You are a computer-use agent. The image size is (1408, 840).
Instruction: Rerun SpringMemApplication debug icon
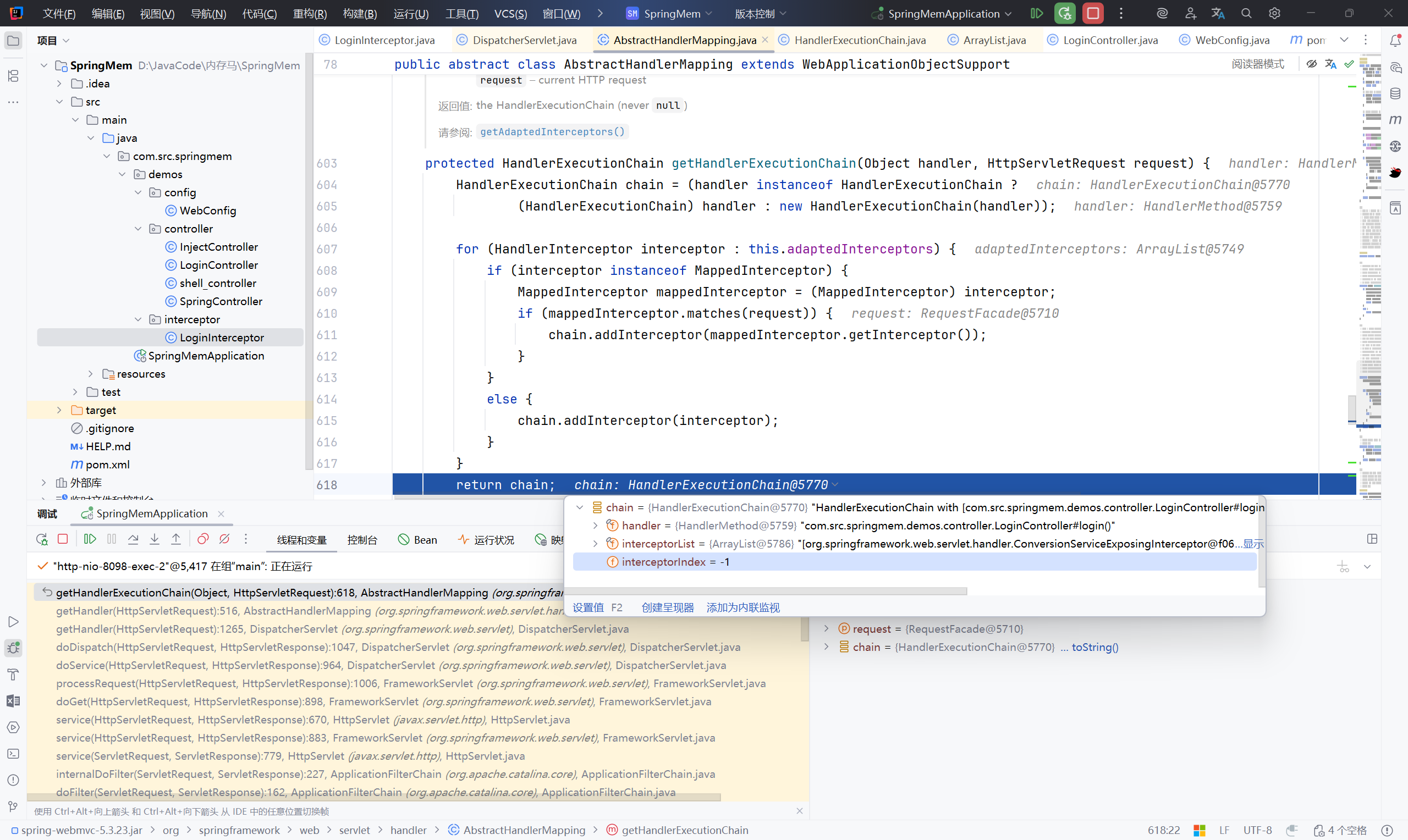pyautogui.click(x=41, y=539)
